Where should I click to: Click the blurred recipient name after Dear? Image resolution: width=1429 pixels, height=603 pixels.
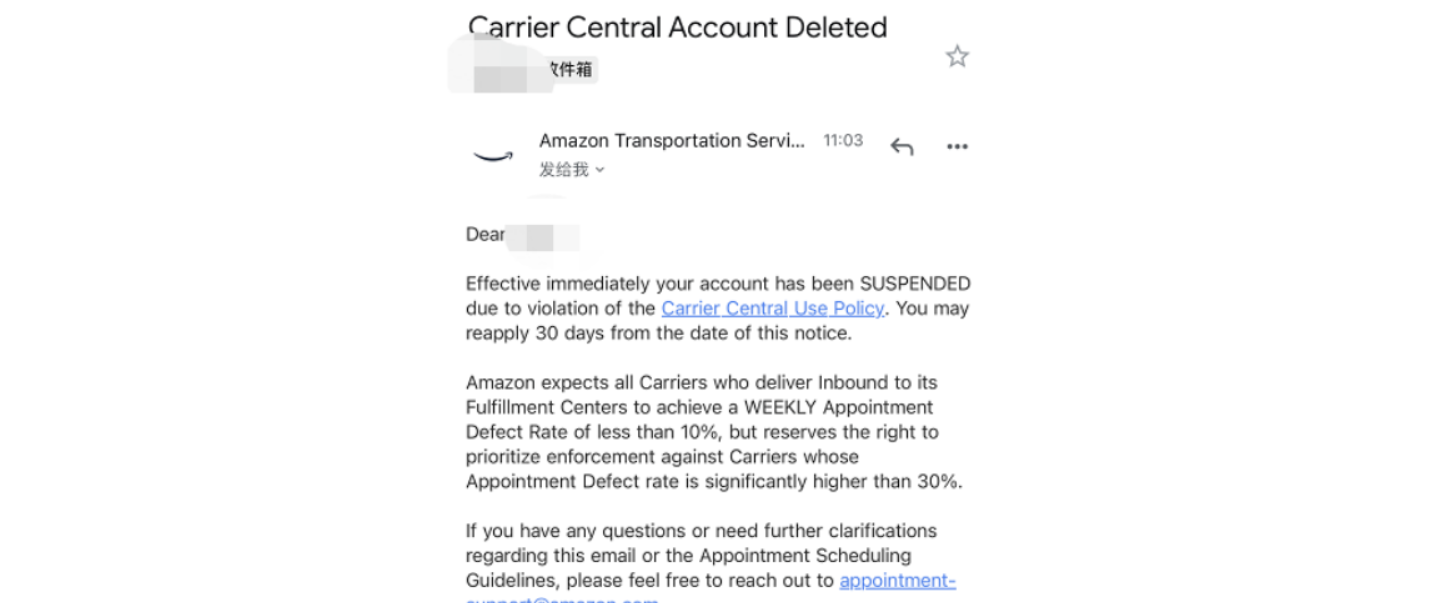(x=542, y=237)
